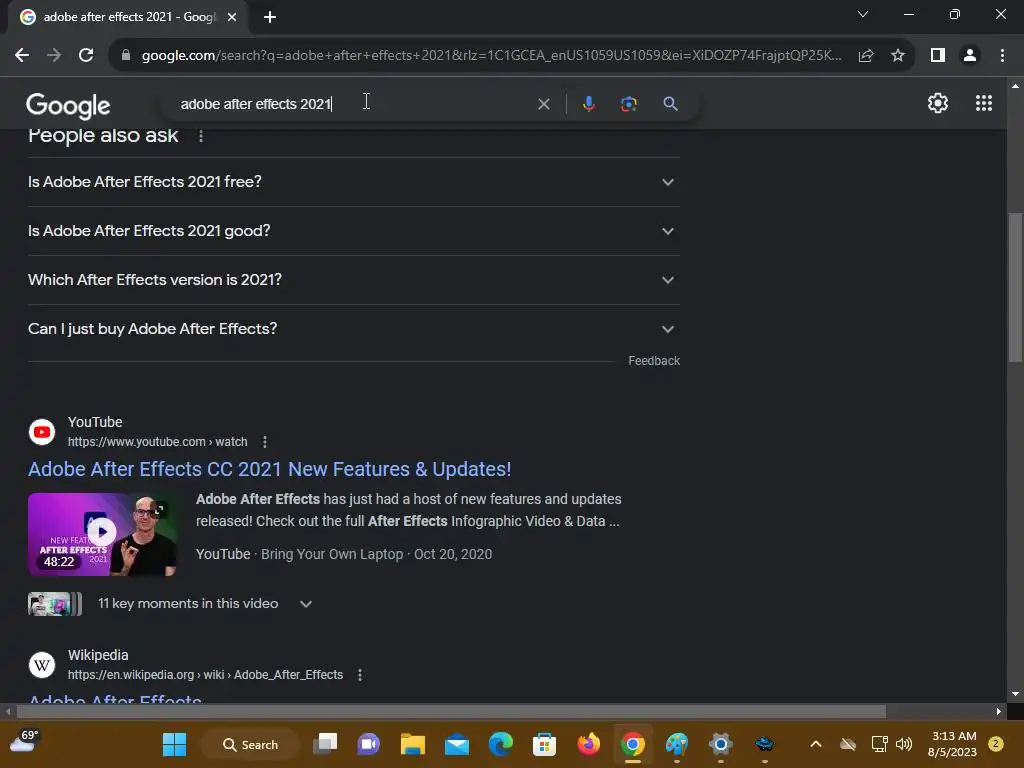Bookmark this tab with star icon

point(898,56)
